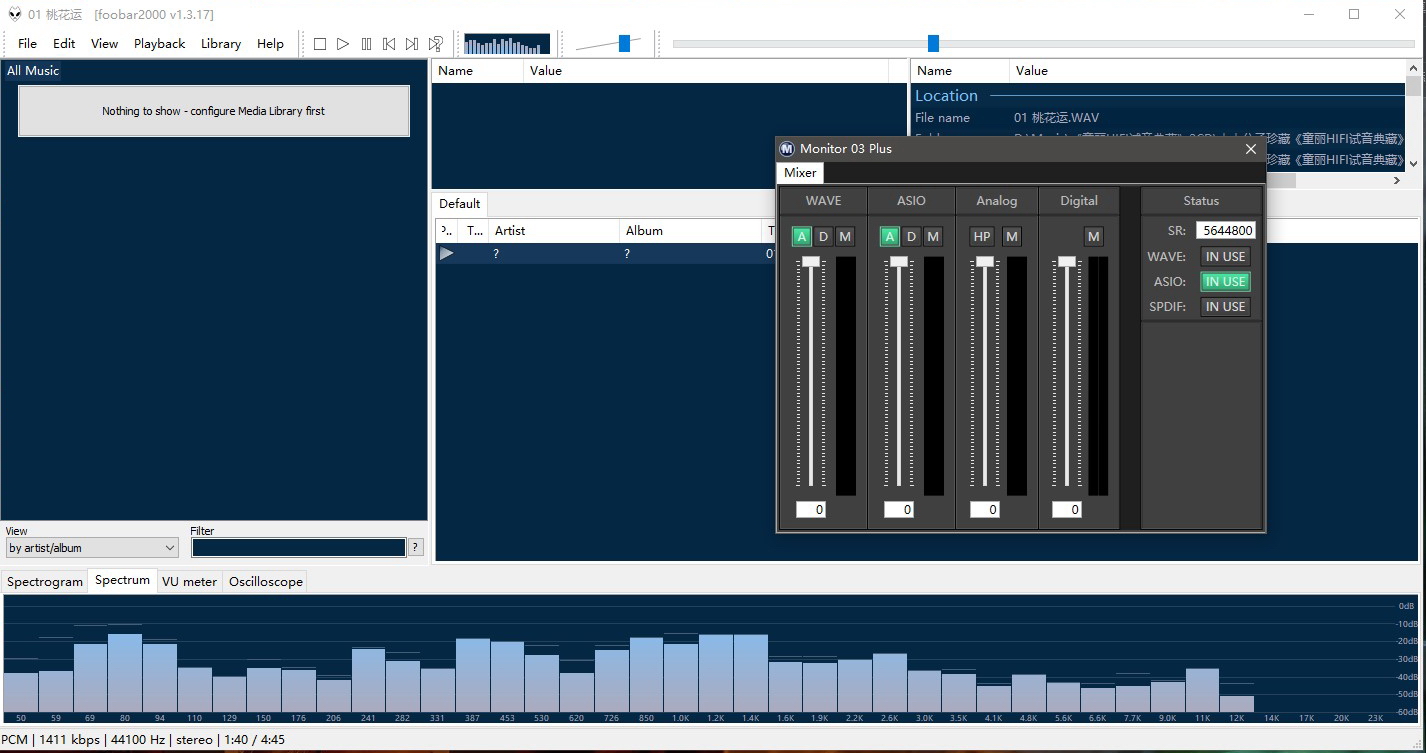Screen dimensions: 1426x753
Task: Click the Location section header in properties
Action: tap(946, 96)
